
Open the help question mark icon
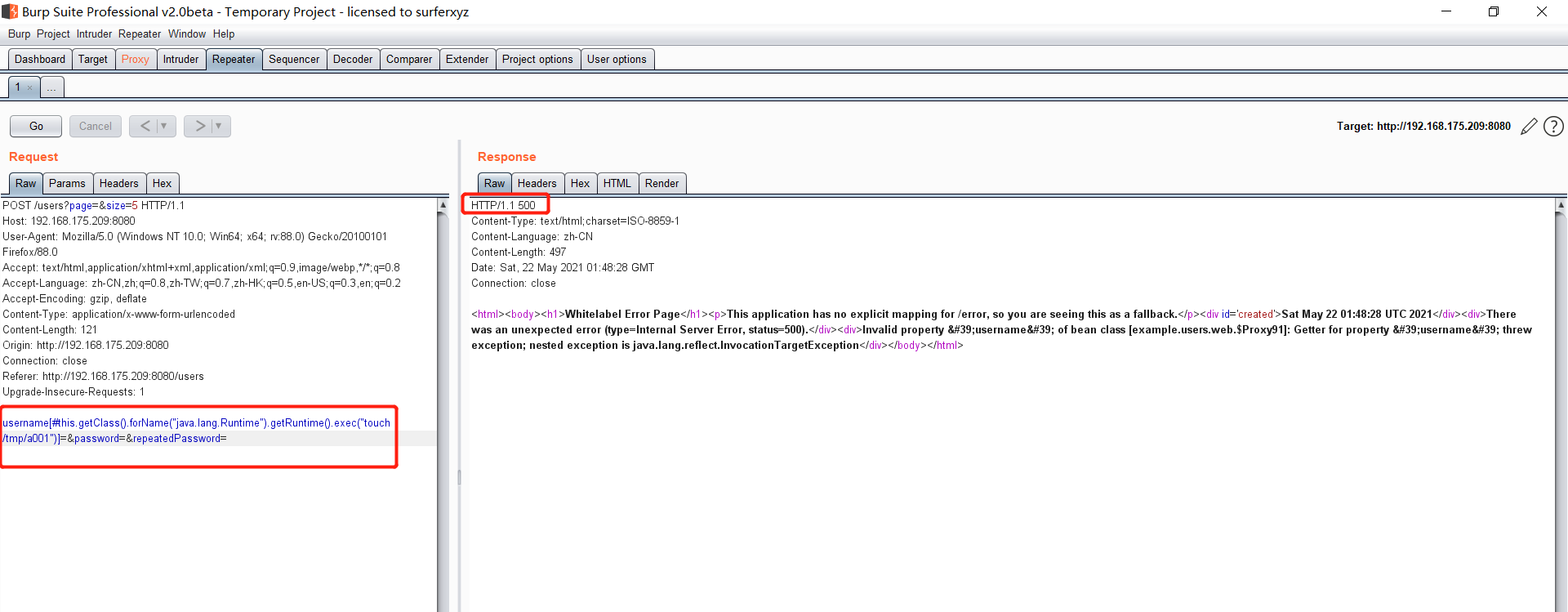1553,126
